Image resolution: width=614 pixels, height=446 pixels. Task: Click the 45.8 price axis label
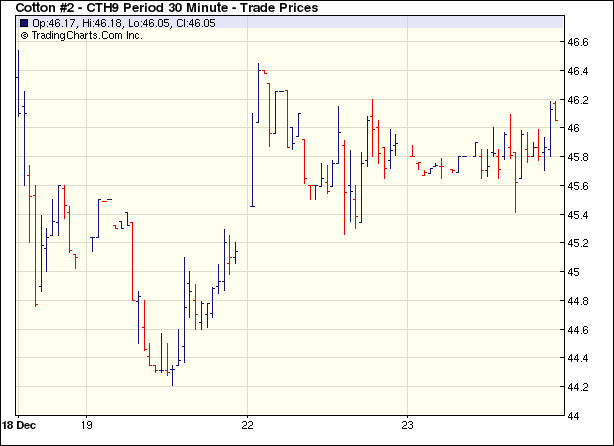[x=579, y=158]
